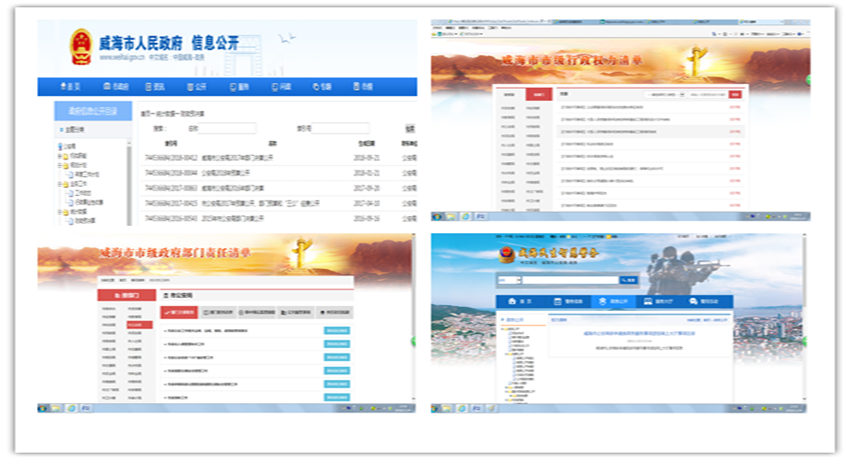Click the national emblem logo of Weihai government
This screenshot has width=852, height=460.
pyautogui.click(x=79, y=47)
